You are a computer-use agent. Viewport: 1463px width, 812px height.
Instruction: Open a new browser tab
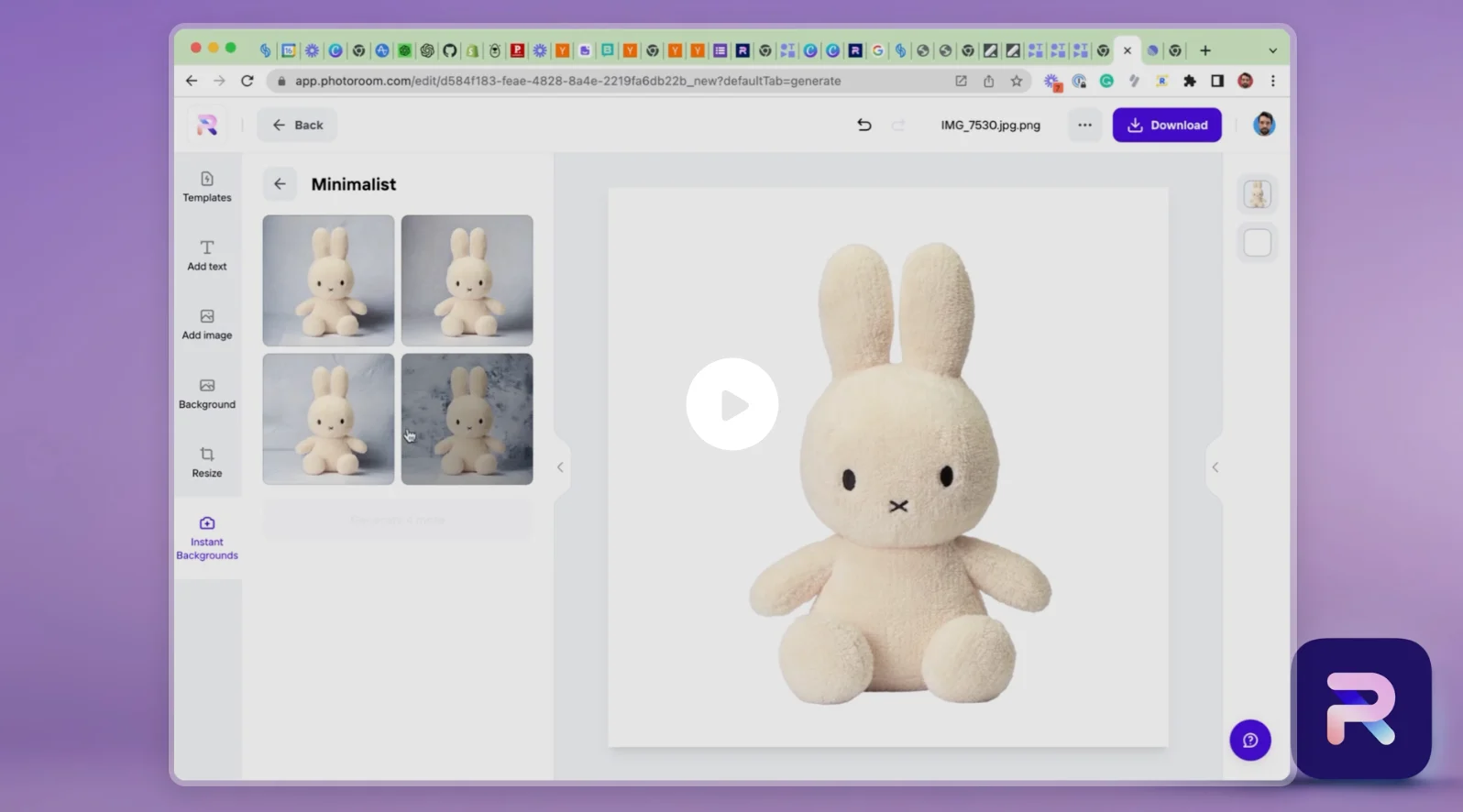tap(1205, 50)
